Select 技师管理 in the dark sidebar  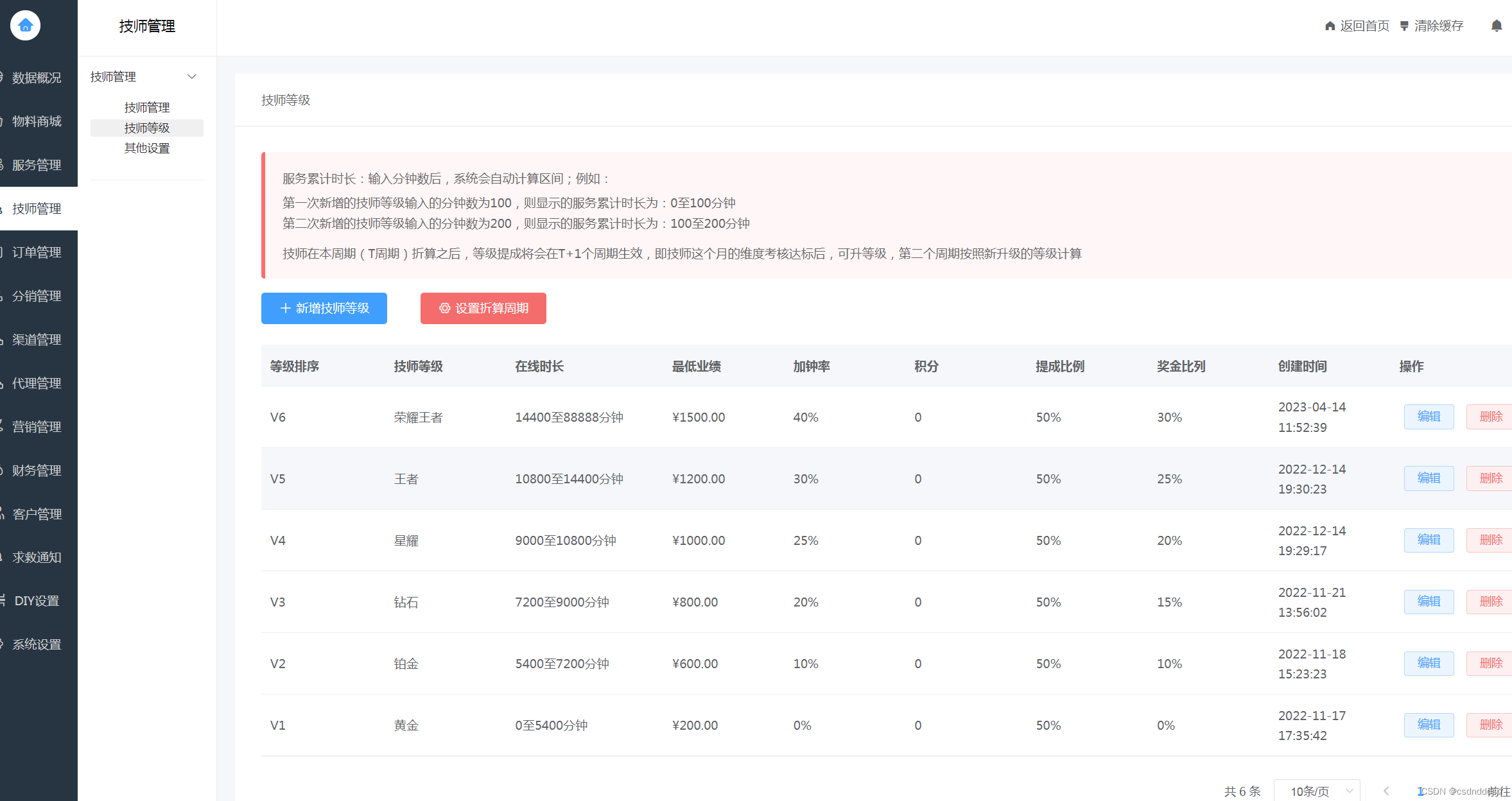tap(39, 209)
